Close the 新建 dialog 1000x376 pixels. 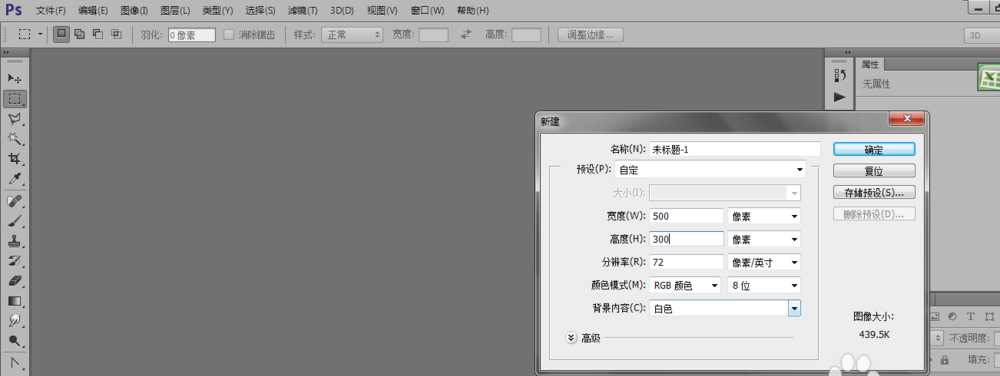(906, 119)
